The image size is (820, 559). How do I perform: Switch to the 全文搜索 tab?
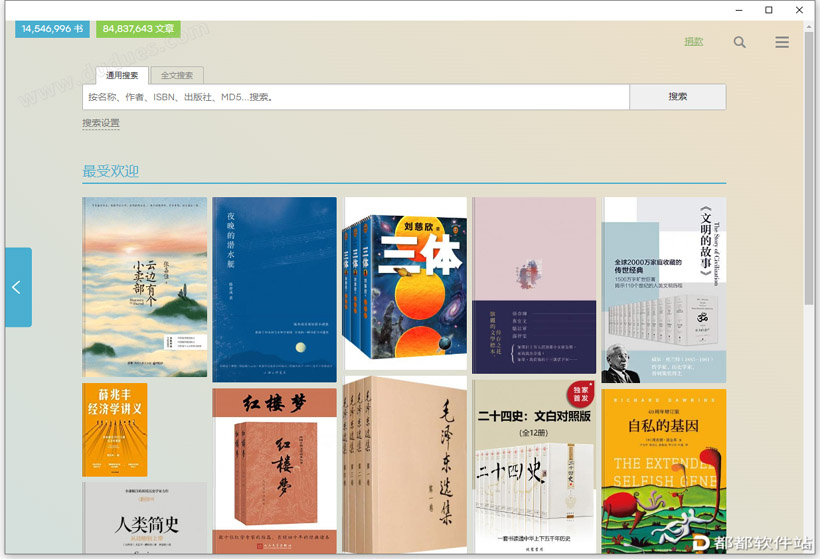[x=177, y=75]
